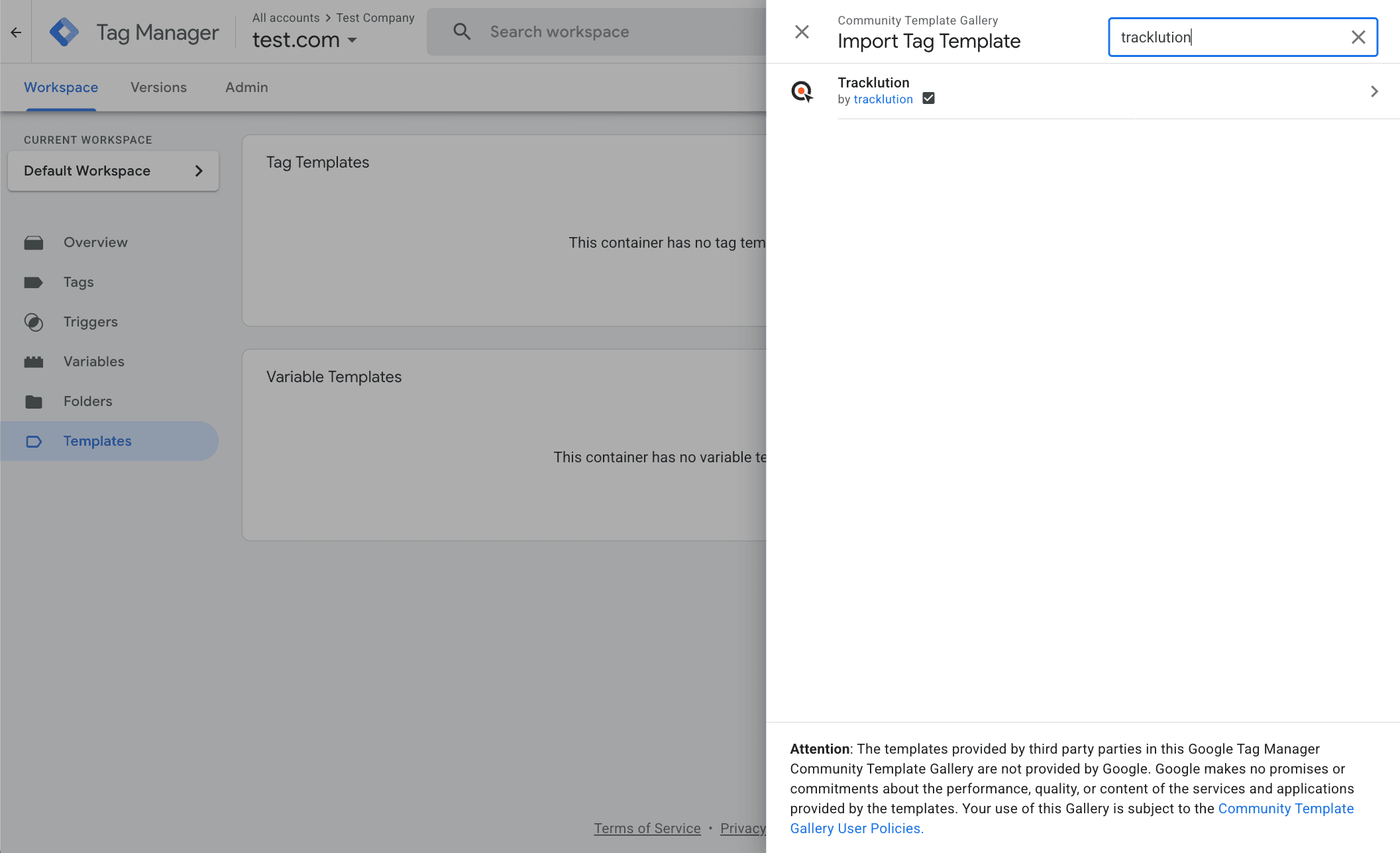Click the Tracklution template logo icon
The image size is (1400, 853).
[x=802, y=91]
